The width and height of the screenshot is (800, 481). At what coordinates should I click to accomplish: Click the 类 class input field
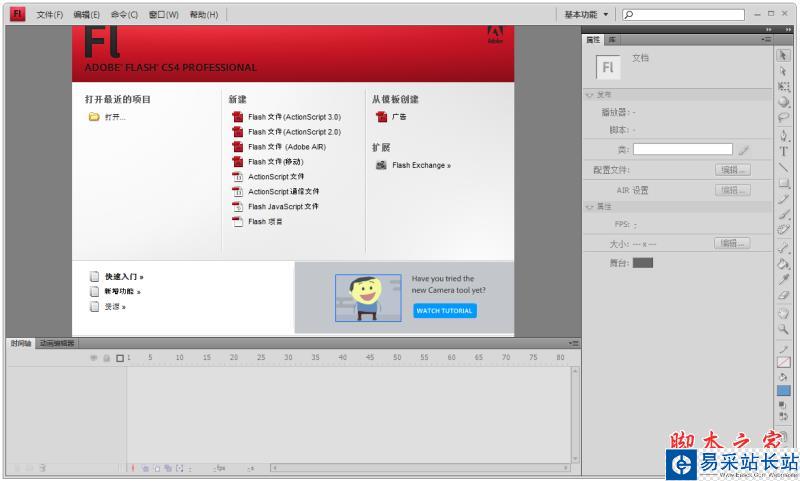[x=683, y=149]
